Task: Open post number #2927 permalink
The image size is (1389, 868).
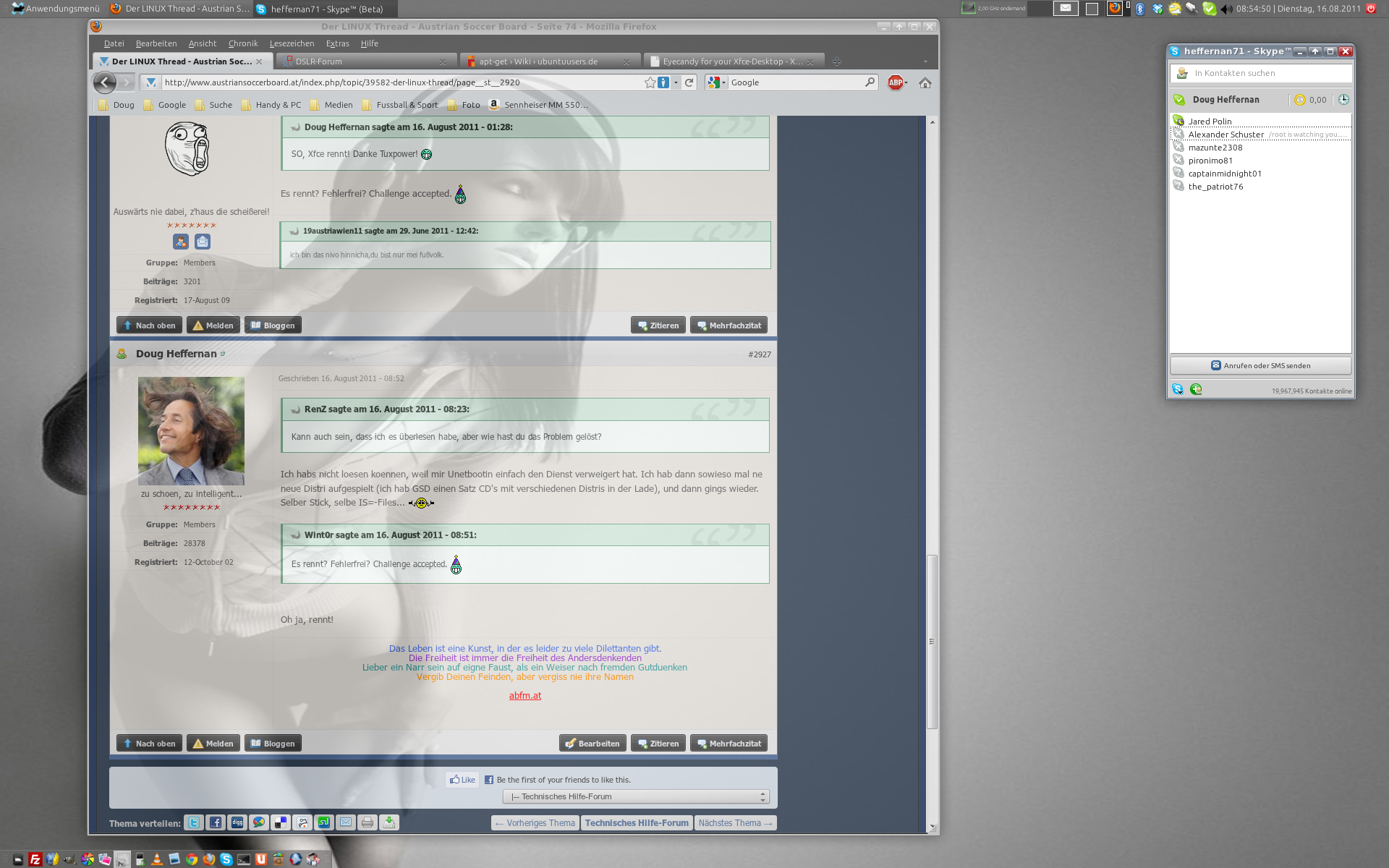Action: [x=759, y=354]
